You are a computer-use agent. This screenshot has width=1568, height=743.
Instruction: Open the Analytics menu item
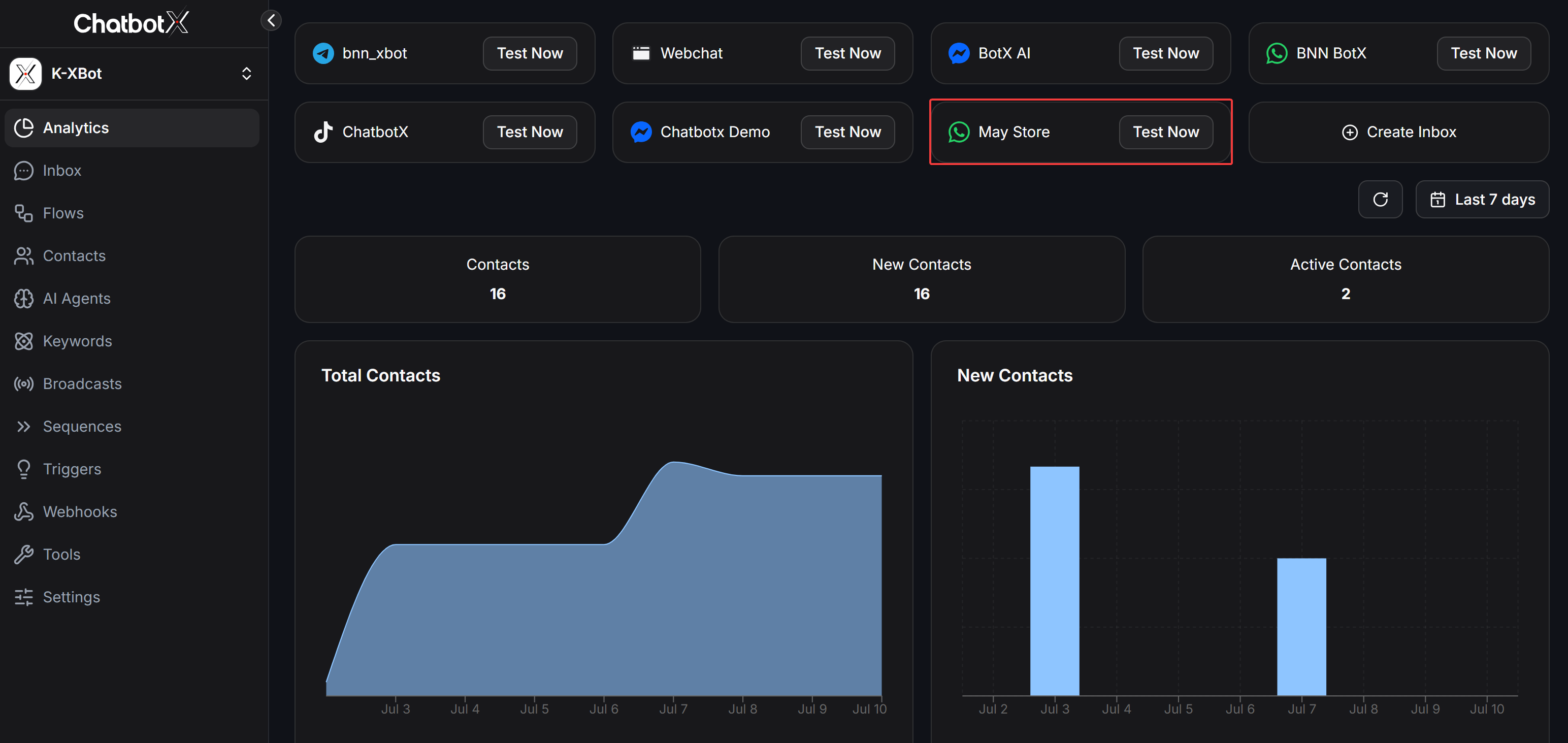click(132, 128)
